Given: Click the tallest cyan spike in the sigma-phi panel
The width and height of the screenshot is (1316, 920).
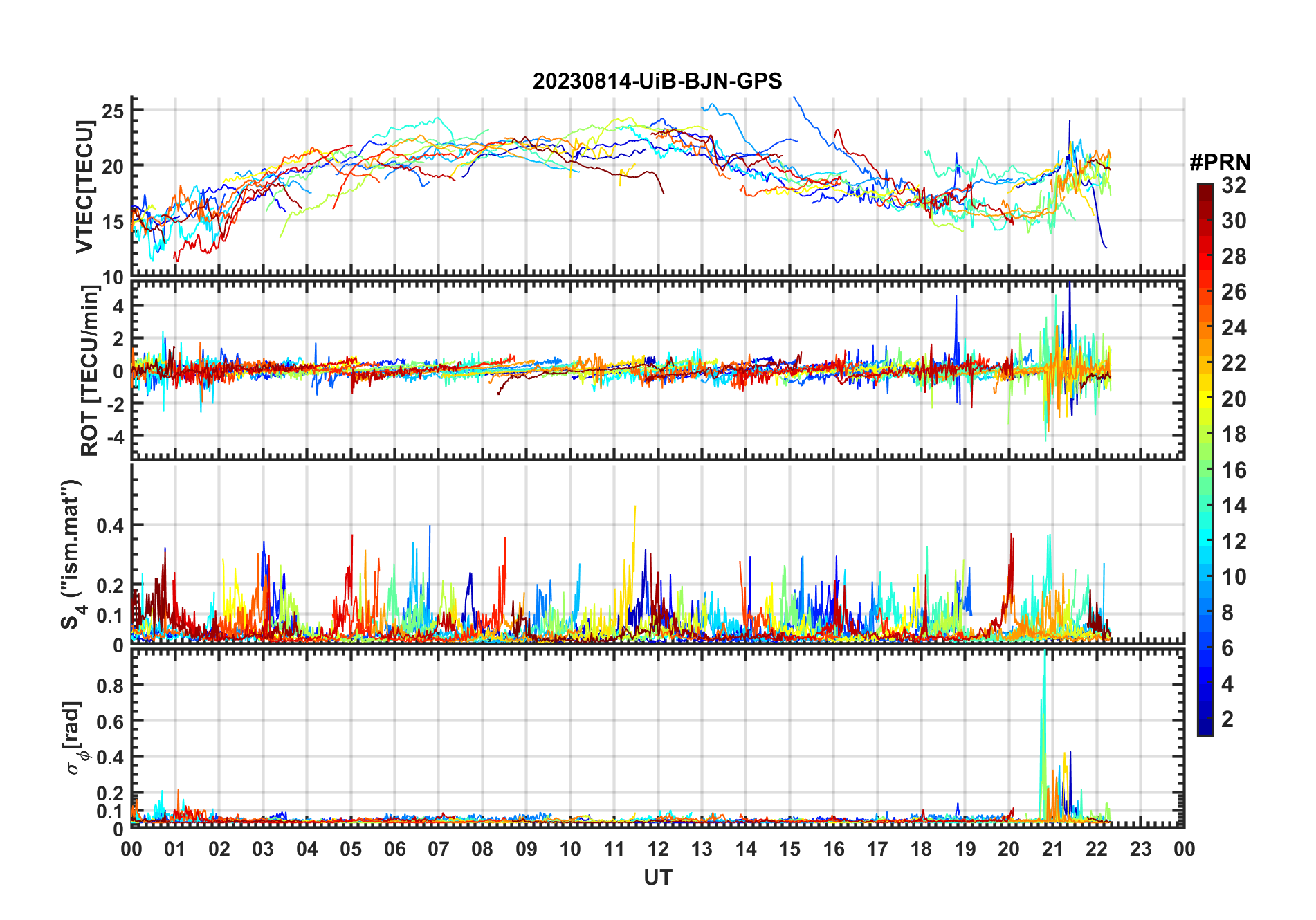Looking at the screenshot, I should [1044, 664].
